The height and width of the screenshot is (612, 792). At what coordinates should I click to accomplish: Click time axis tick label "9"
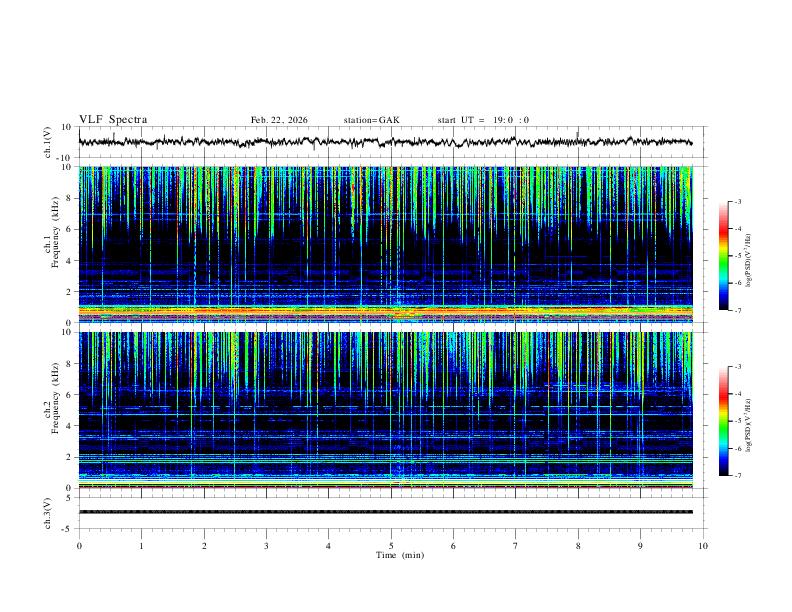(640, 546)
